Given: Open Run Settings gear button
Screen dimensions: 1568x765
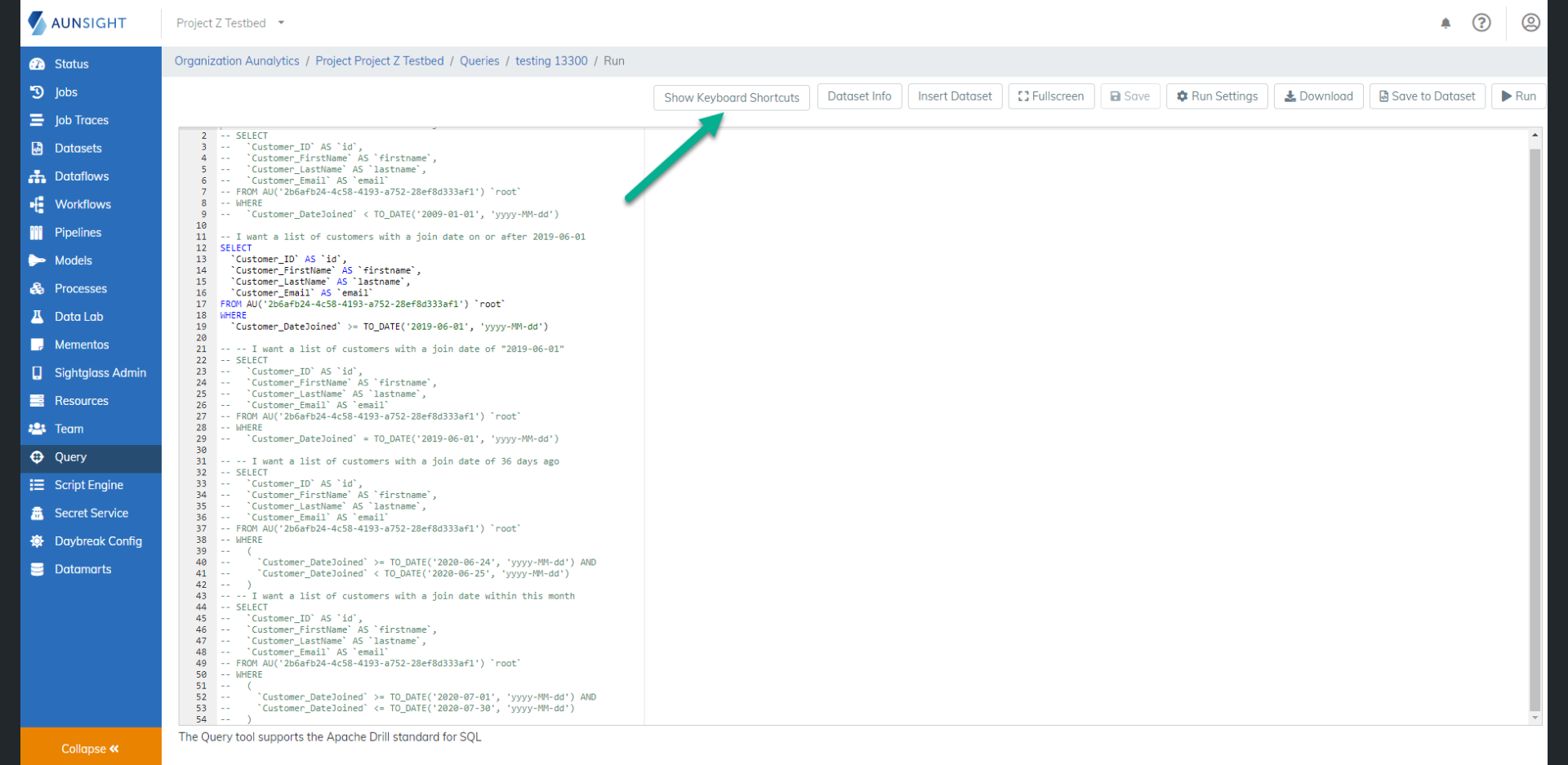Looking at the screenshot, I should (1217, 96).
